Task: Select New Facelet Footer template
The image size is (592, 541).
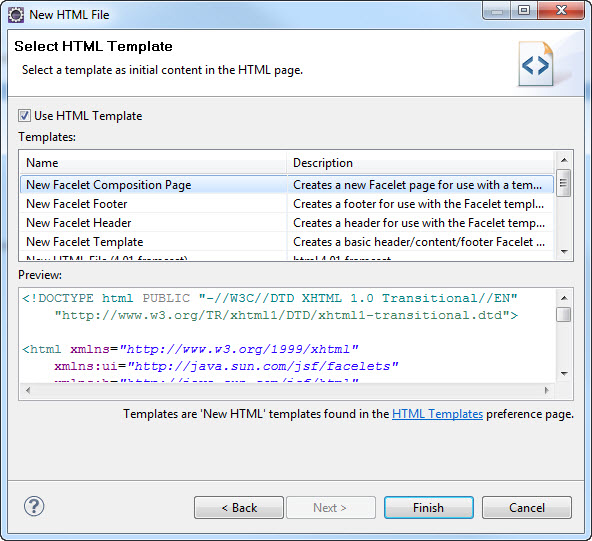Action: point(287,204)
